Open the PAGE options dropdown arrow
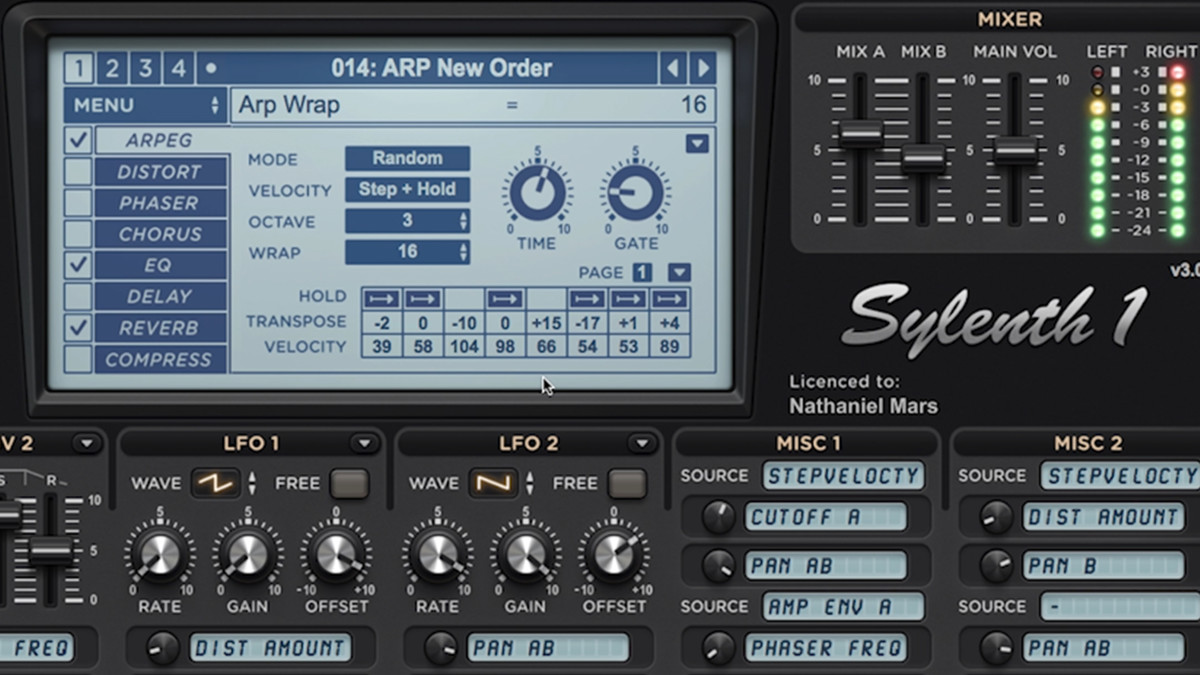Screen dimensions: 1200x675 [x=679, y=272]
